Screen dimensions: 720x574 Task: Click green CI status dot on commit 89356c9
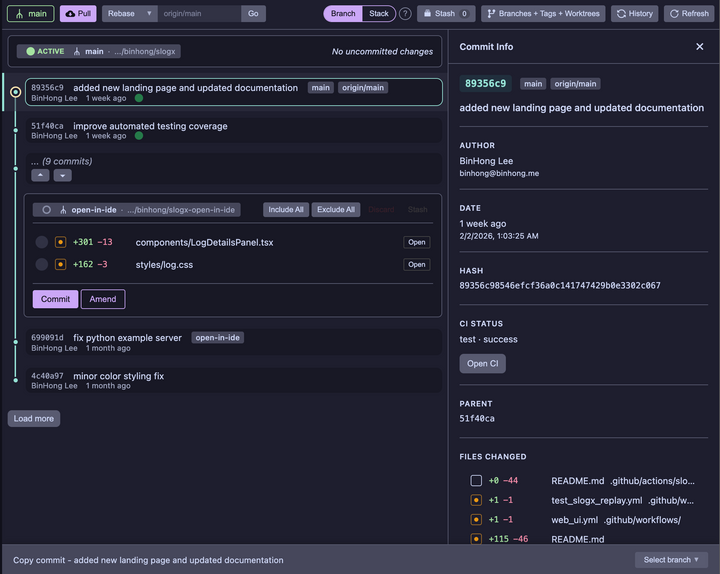(x=139, y=98)
